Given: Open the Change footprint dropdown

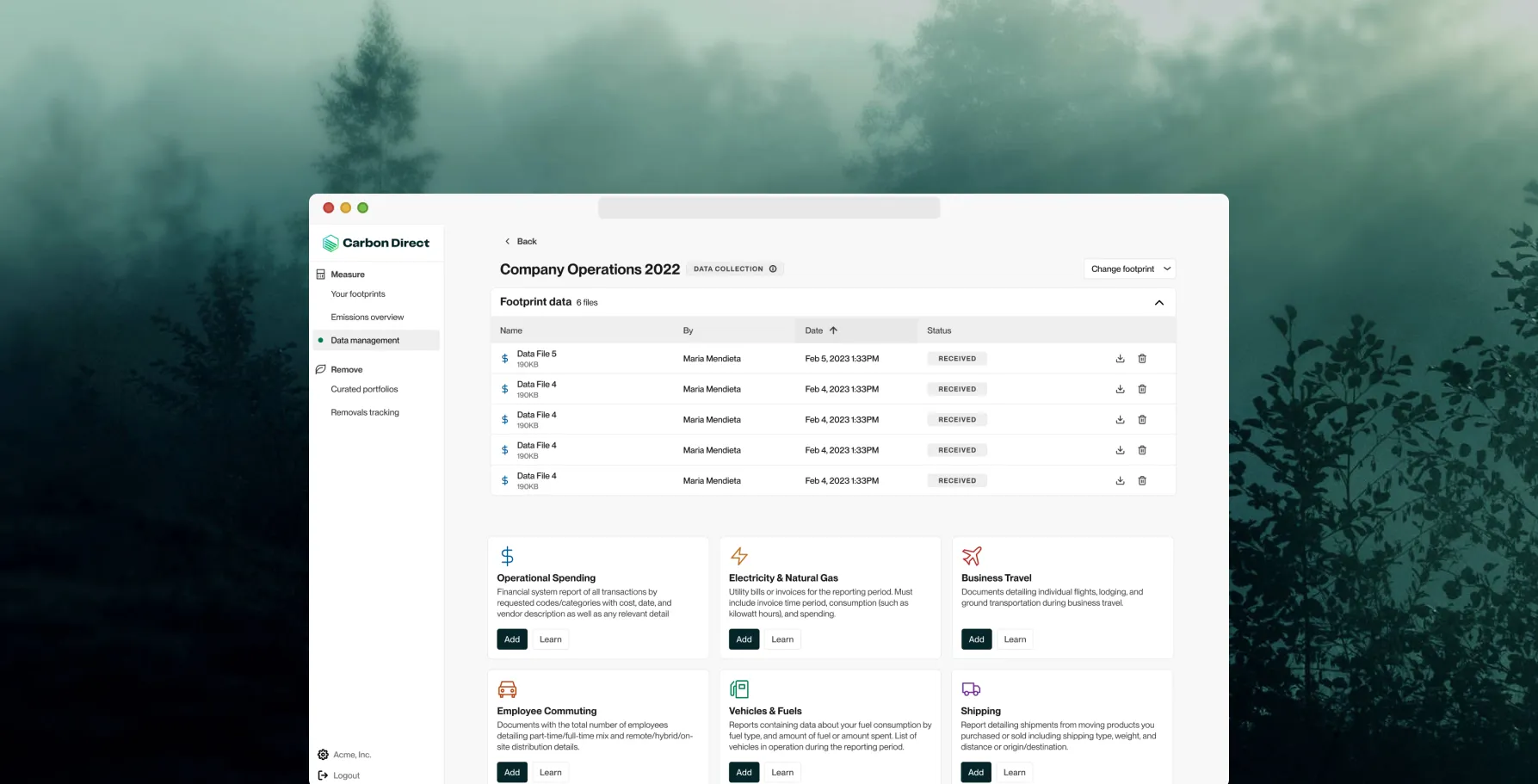Looking at the screenshot, I should click(1130, 269).
